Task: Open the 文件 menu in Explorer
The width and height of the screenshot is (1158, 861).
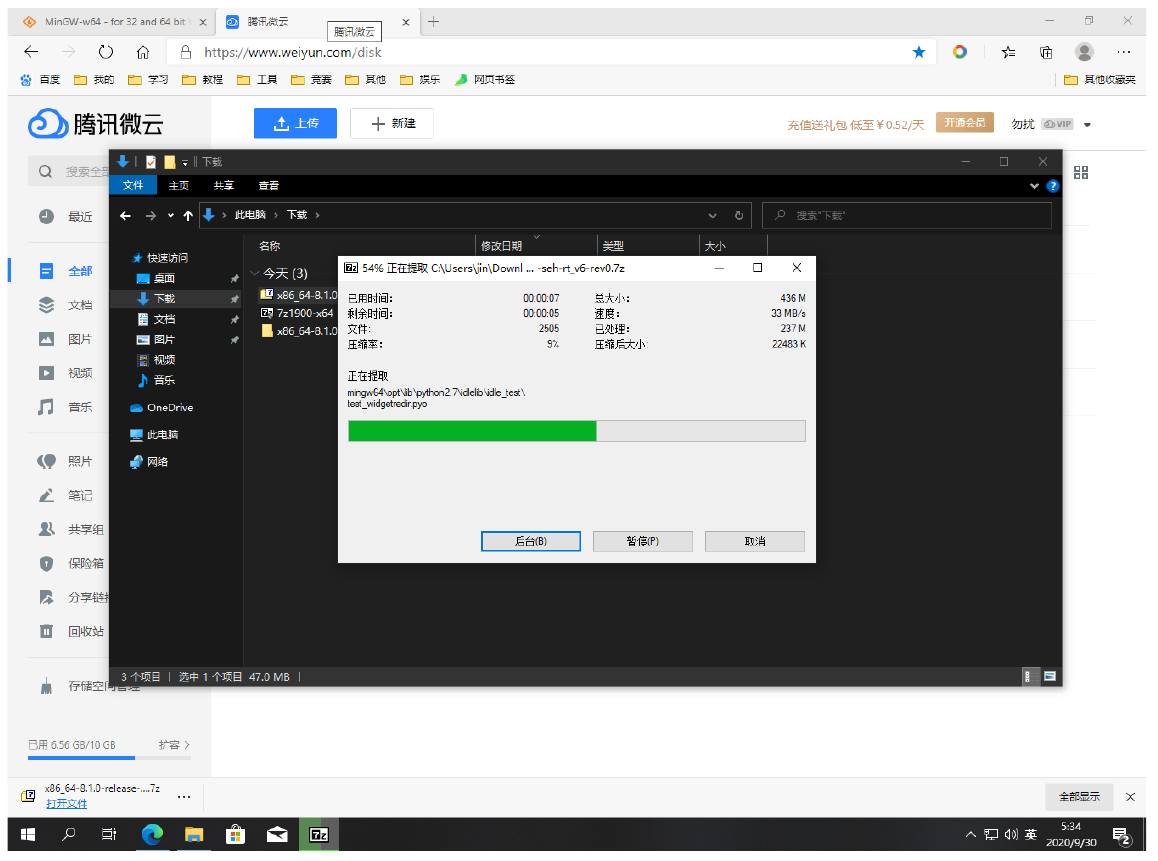Action: point(133,186)
